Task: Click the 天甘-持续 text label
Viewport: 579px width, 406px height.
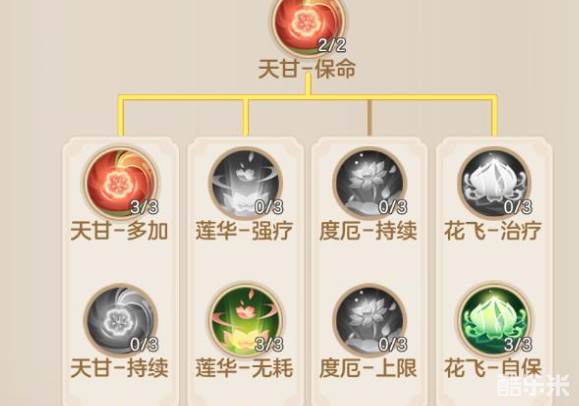Action: tap(119, 368)
